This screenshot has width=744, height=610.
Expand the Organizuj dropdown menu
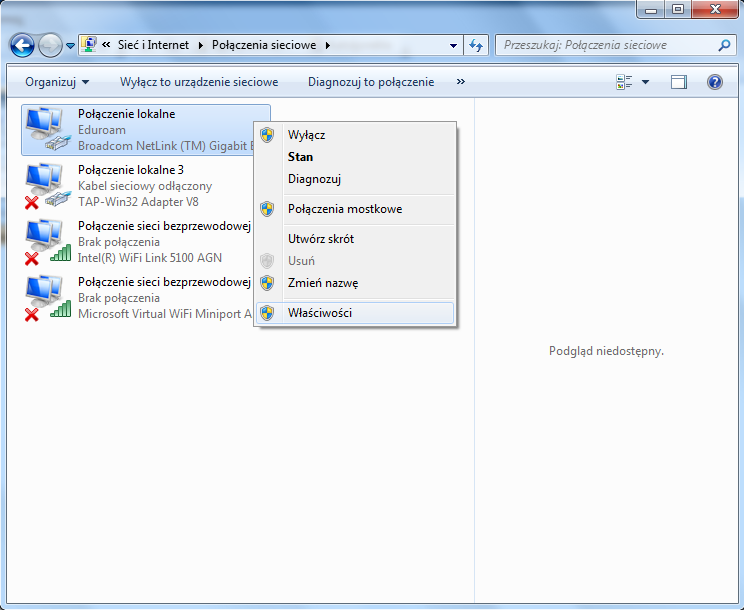click(x=57, y=82)
